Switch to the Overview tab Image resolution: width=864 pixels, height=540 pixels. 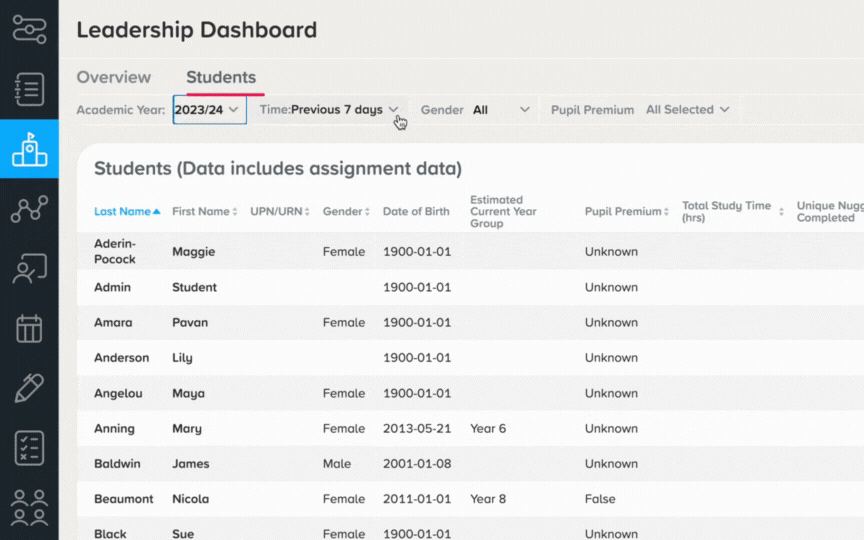click(x=114, y=77)
